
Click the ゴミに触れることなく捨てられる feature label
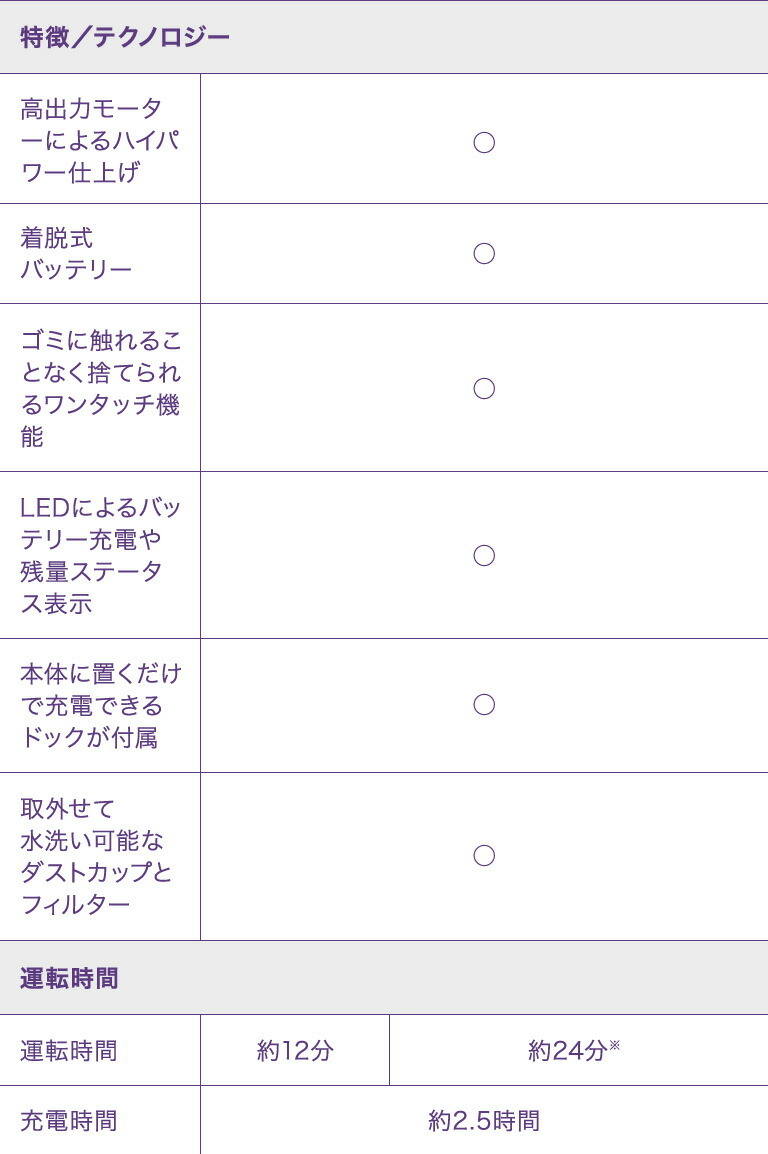[x=100, y=388]
